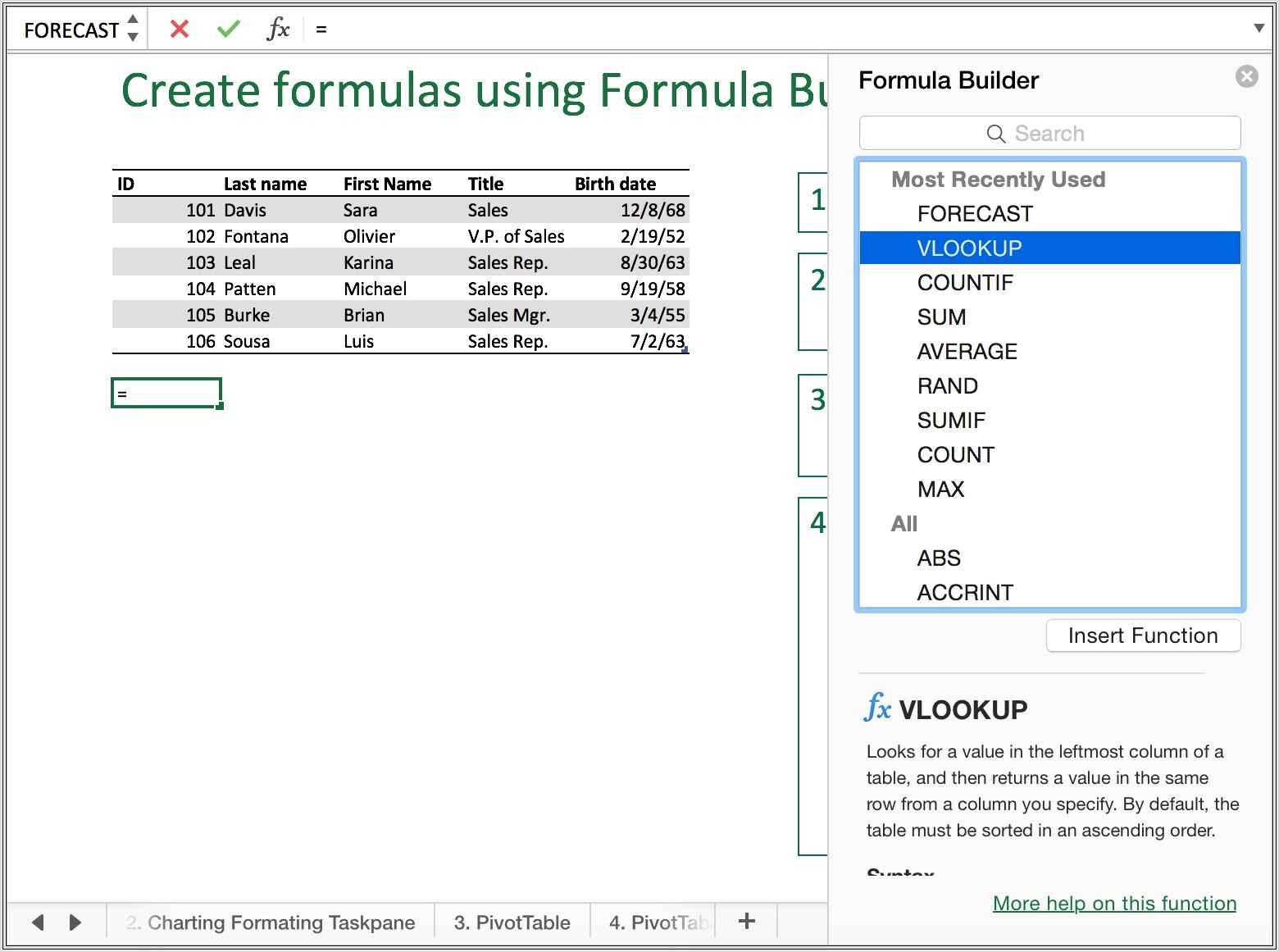
Task: Select the cell with ID 106
Action: [x=200, y=341]
